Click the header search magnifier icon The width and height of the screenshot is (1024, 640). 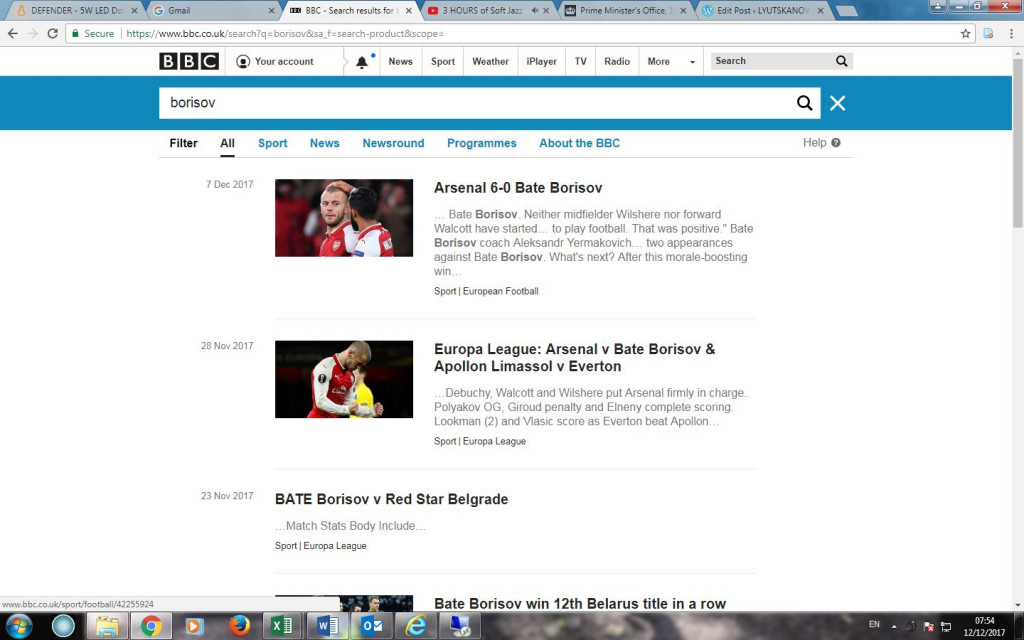coord(841,61)
